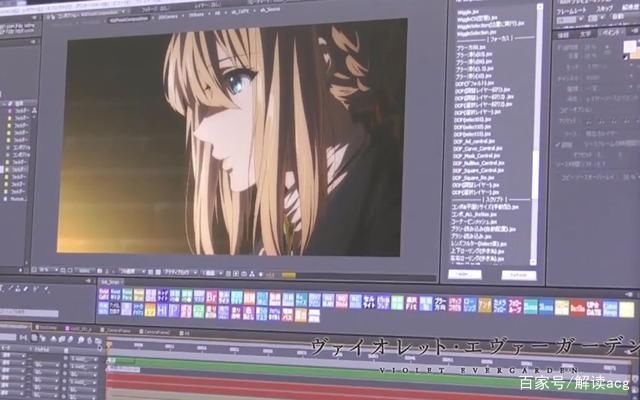Open the second layer's track matte dropdown
Screen dimensions: 640x400
coord(46,364)
